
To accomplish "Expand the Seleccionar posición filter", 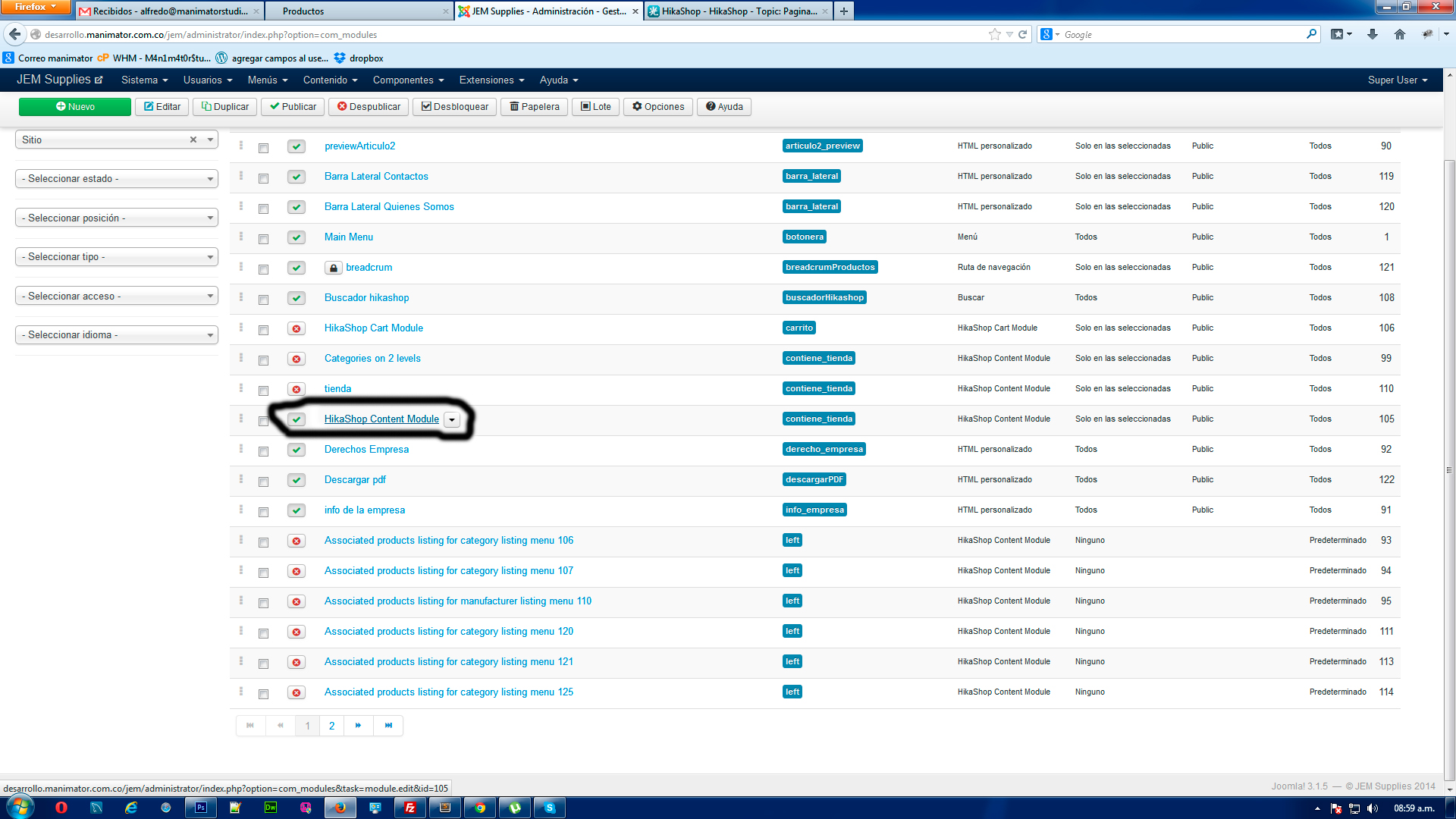I will point(117,218).
